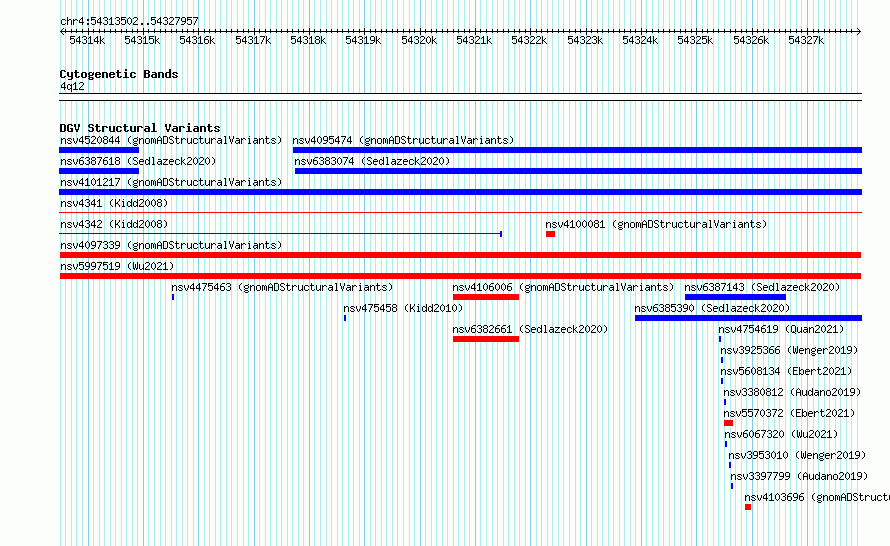
Task: Click thin blue line under nsv4342
Action: 280,234
